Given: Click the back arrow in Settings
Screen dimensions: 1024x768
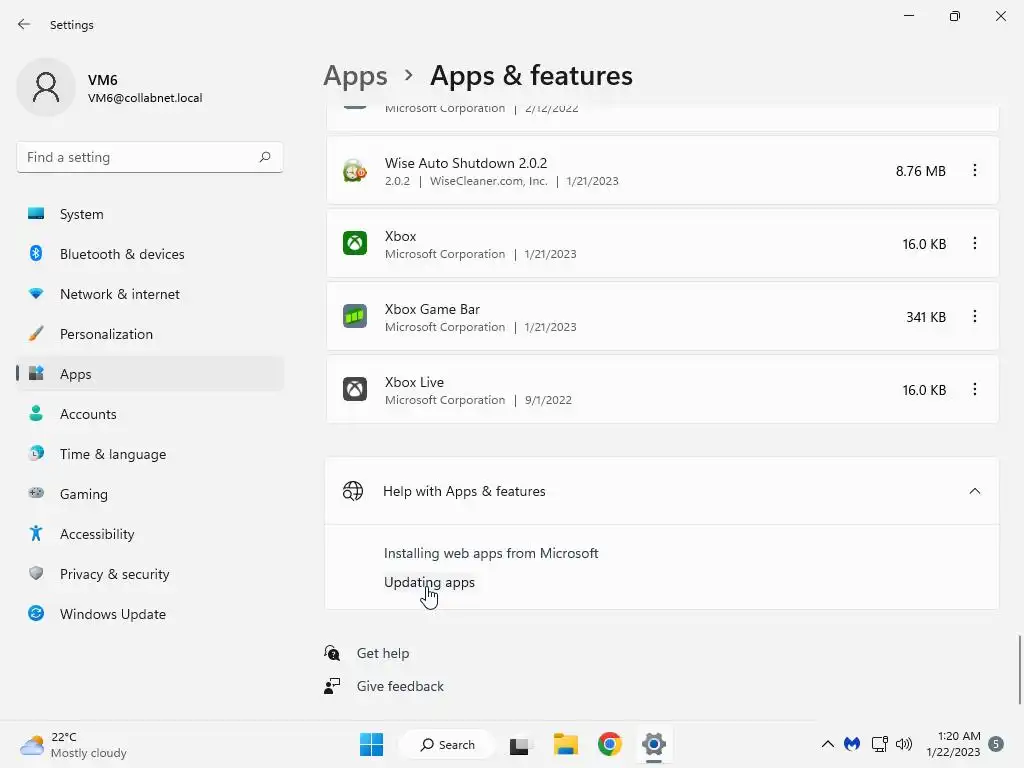Looking at the screenshot, I should [x=24, y=24].
